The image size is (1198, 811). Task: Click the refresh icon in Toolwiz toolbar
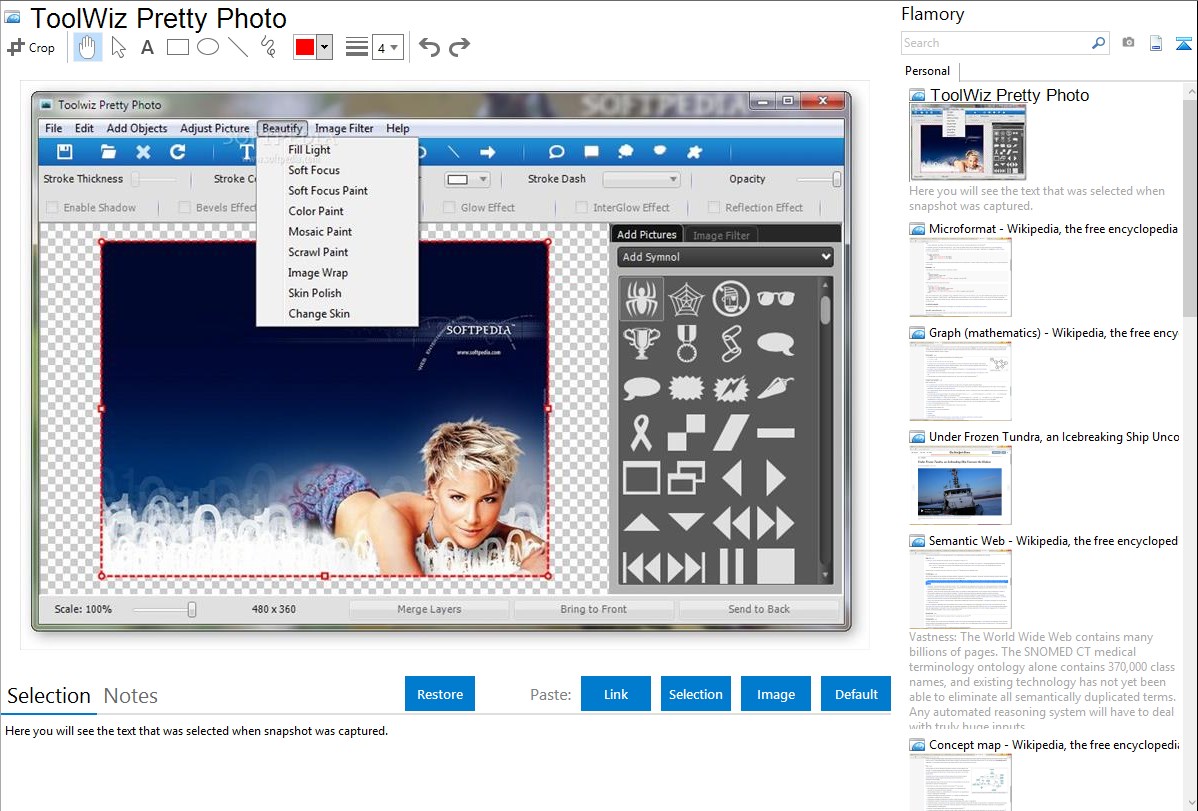click(x=177, y=151)
